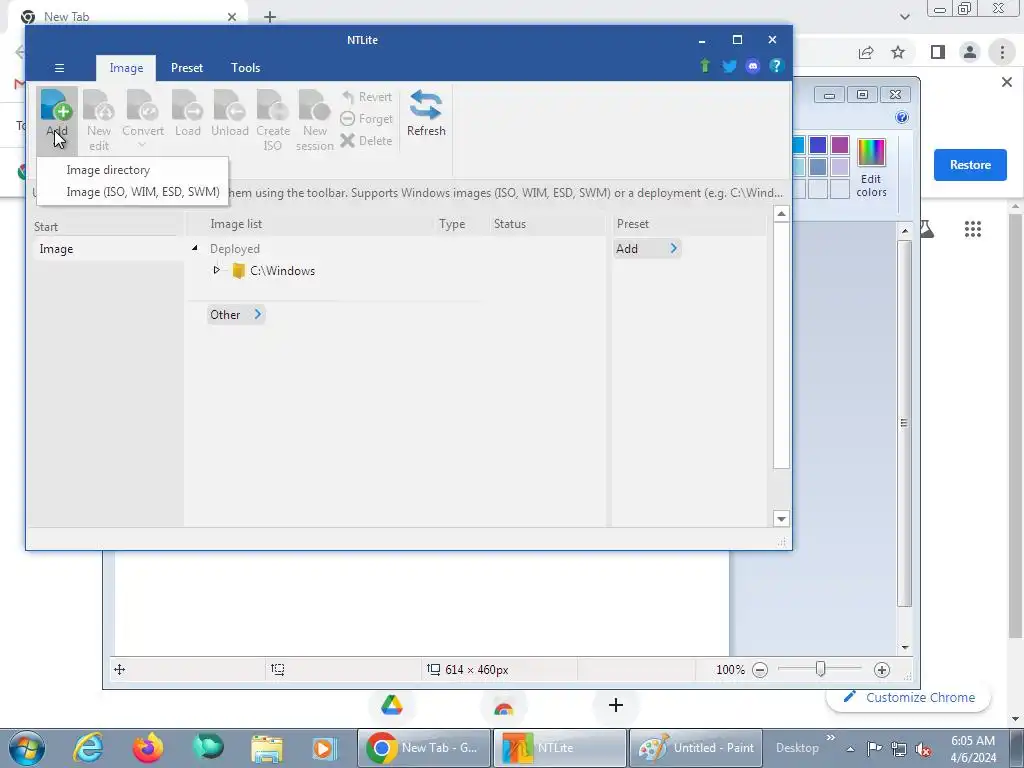The width and height of the screenshot is (1024, 768).
Task: Open the Google Drive shortcut
Action: [x=391, y=705]
